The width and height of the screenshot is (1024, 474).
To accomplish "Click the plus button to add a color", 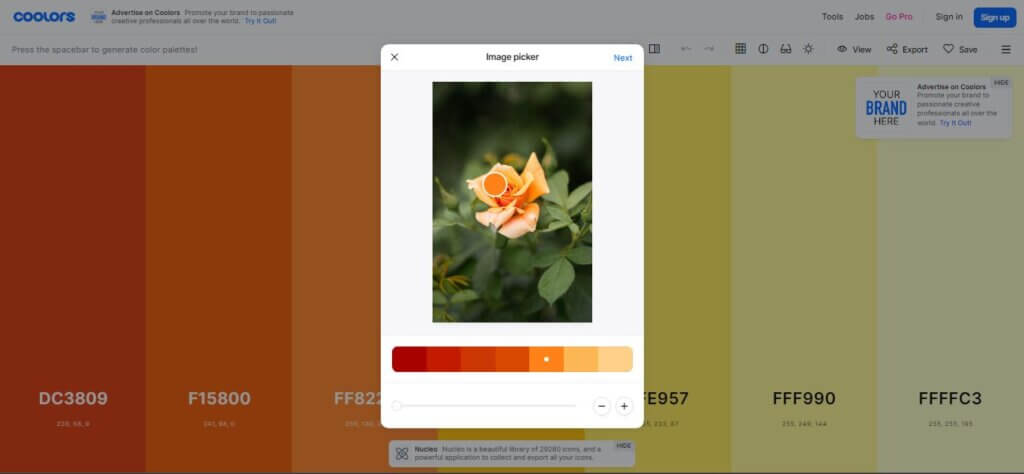I will 624,406.
